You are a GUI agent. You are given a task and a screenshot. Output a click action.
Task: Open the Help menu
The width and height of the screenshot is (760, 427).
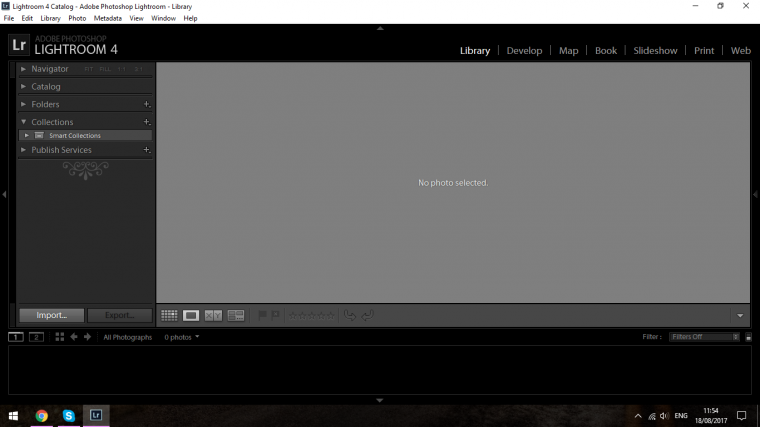coord(190,18)
